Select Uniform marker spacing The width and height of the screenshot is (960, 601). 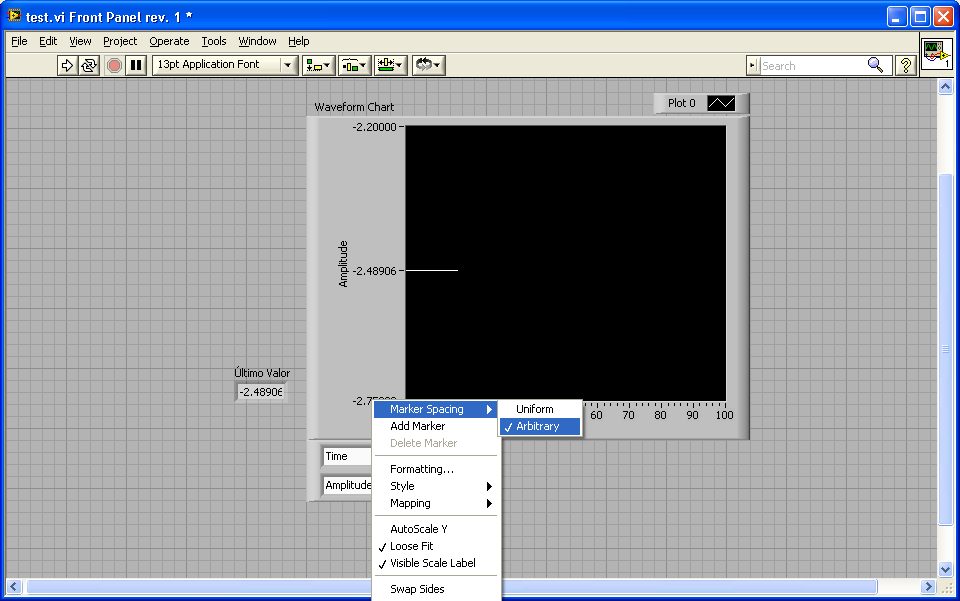(x=534, y=409)
